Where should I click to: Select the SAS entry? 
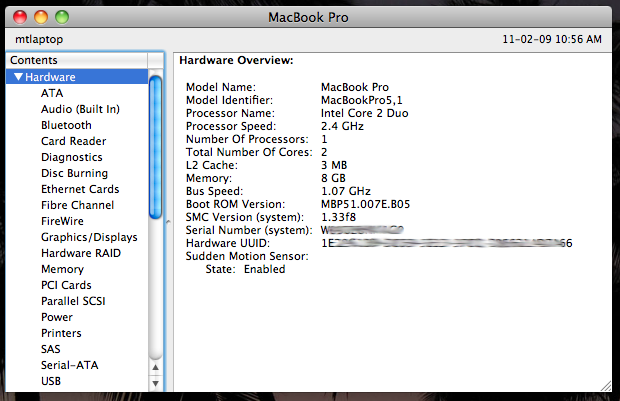(x=51, y=349)
